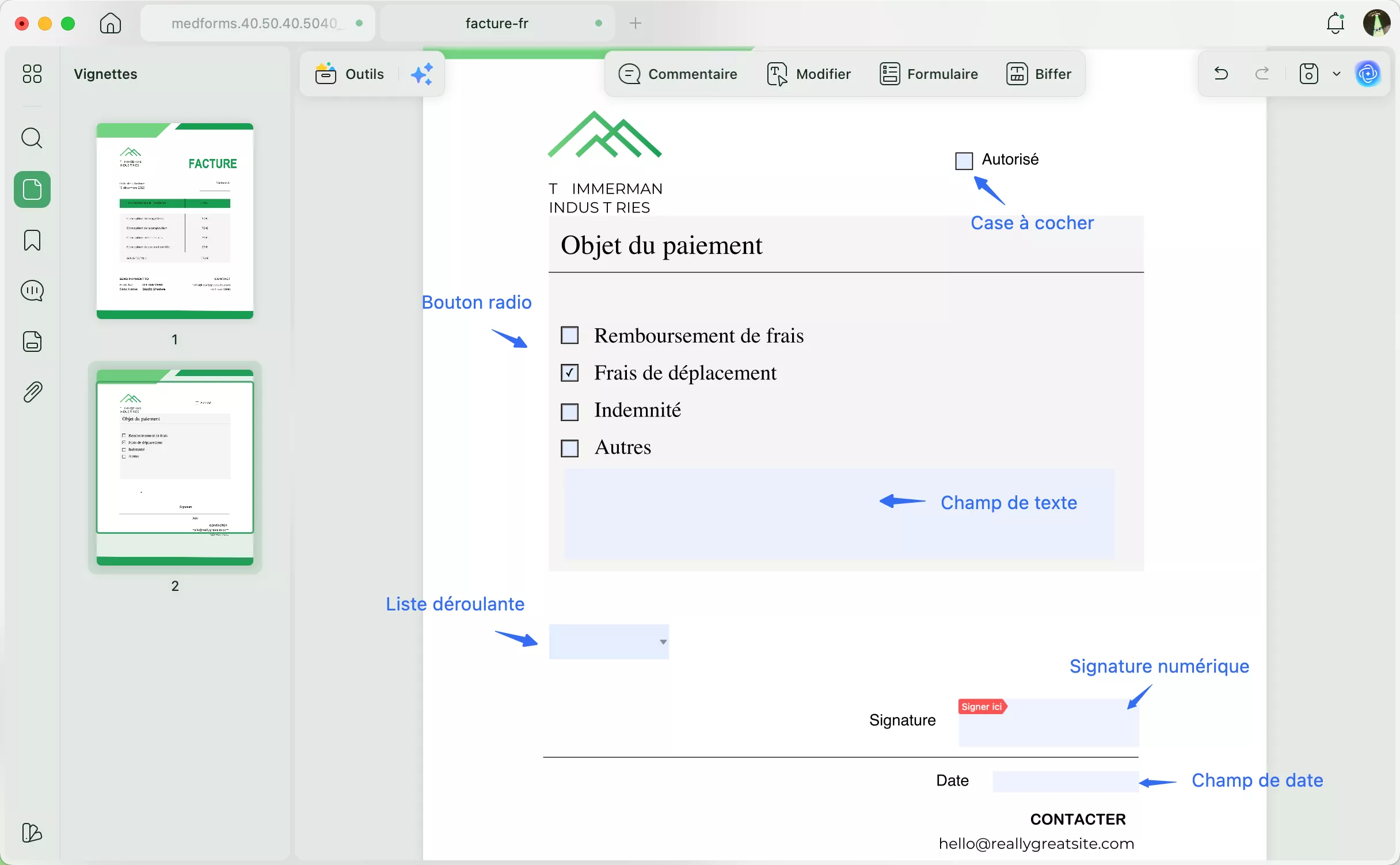Switch to Biffer redaction mode
Image resolution: width=1400 pixels, height=865 pixels.
coord(1039,74)
